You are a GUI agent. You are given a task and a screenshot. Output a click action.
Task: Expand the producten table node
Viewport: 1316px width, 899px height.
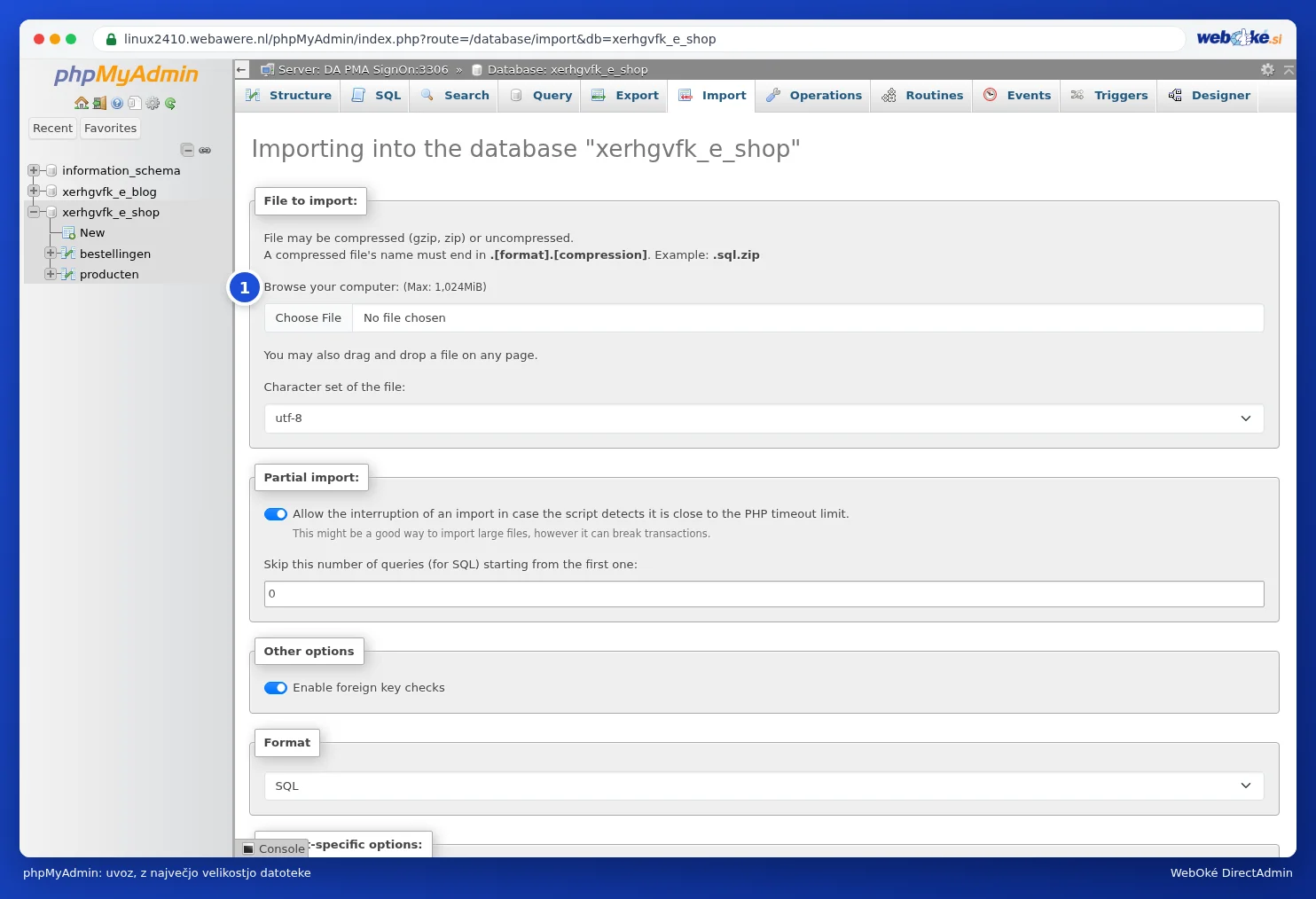tap(51, 274)
